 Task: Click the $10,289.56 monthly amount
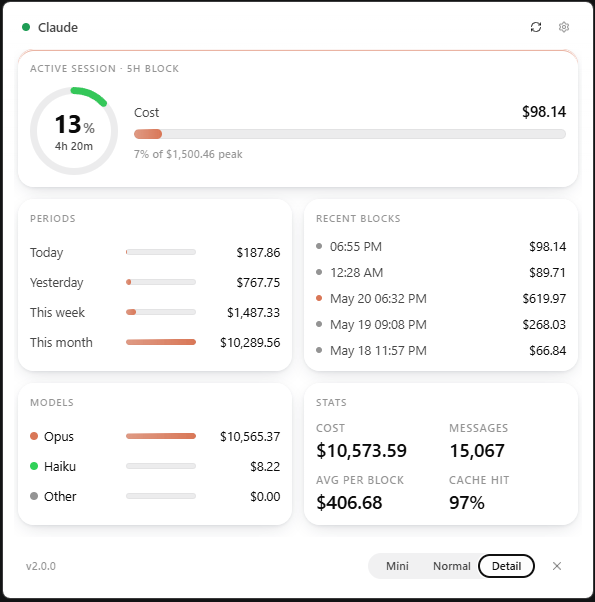point(250,342)
